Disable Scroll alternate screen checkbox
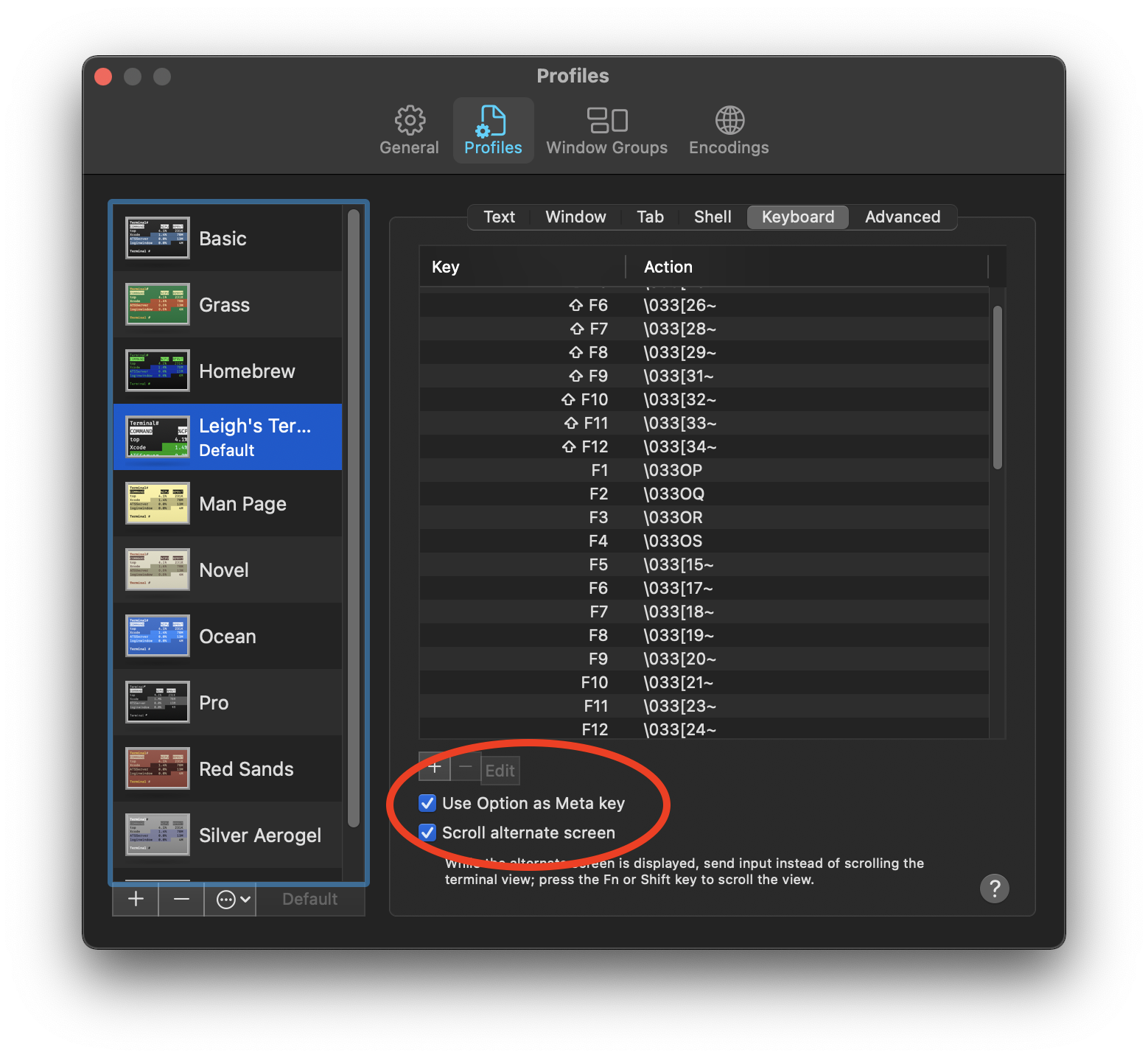The image size is (1148, 1058). [427, 833]
